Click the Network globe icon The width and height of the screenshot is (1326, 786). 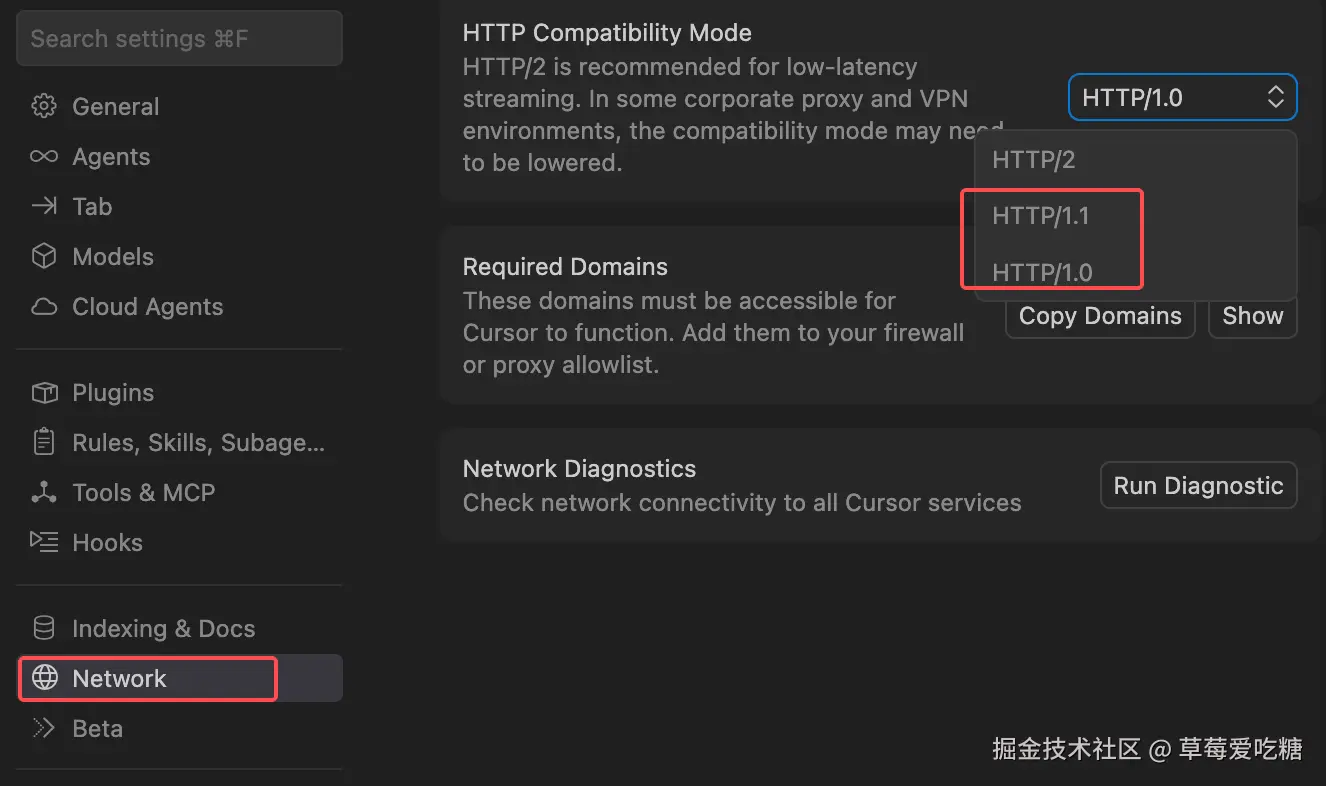pos(44,678)
